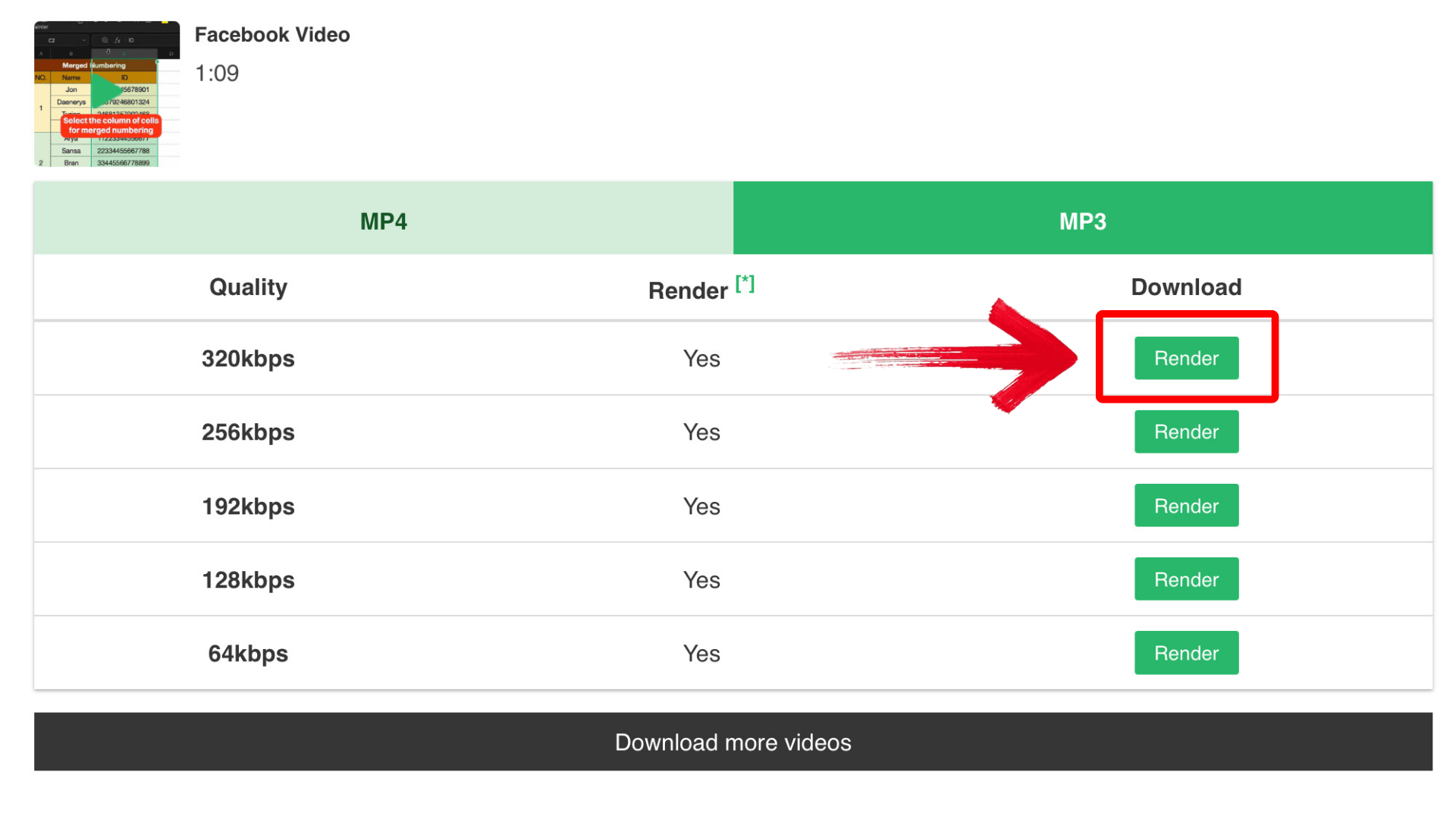This screenshot has width=1456, height=819.
Task: Click the Download column header
Action: point(1186,287)
